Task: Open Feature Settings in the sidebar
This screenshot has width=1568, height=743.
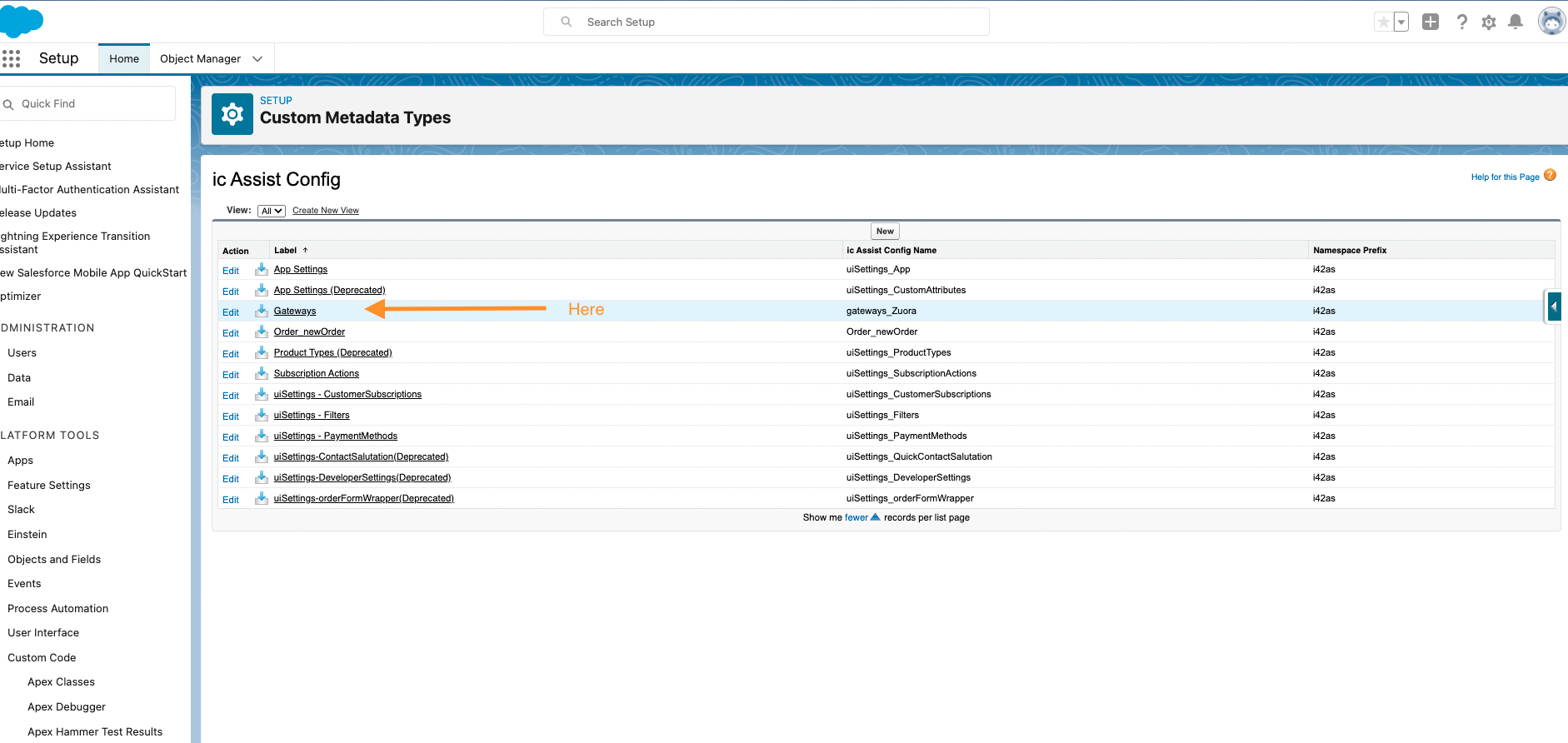Action: click(x=49, y=485)
